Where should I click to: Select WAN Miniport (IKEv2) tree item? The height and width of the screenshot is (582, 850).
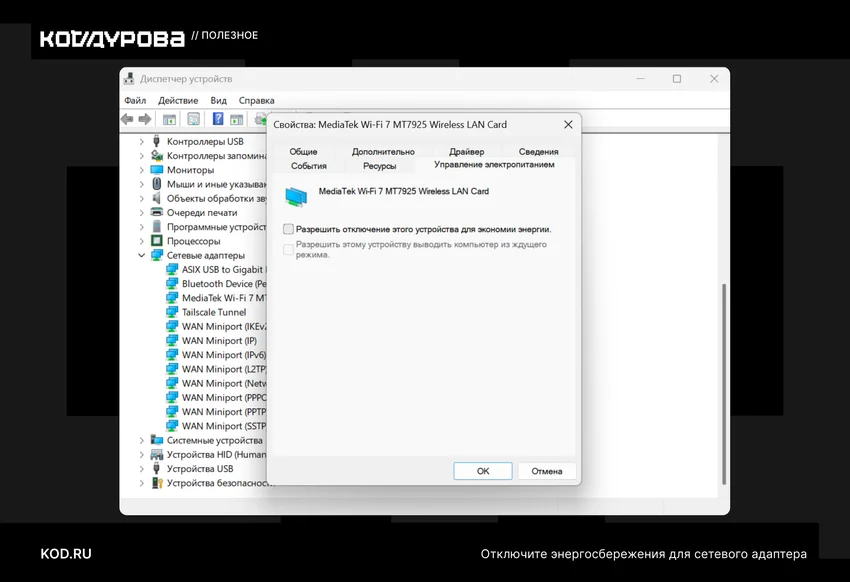pyautogui.click(x=224, y=326)
